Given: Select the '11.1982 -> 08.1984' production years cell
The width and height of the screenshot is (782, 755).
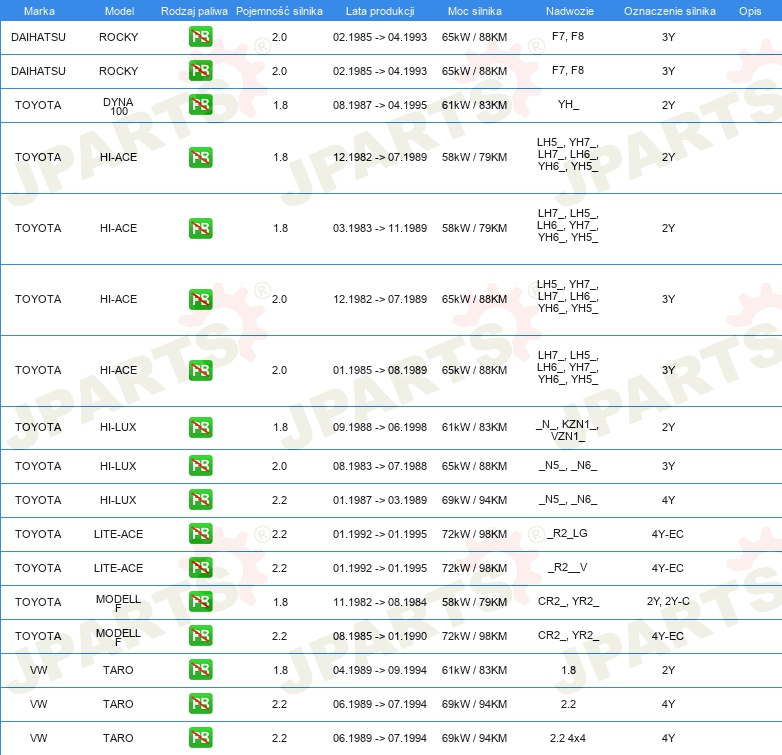Looking at the screenshot, I should (x=380, y=602).
